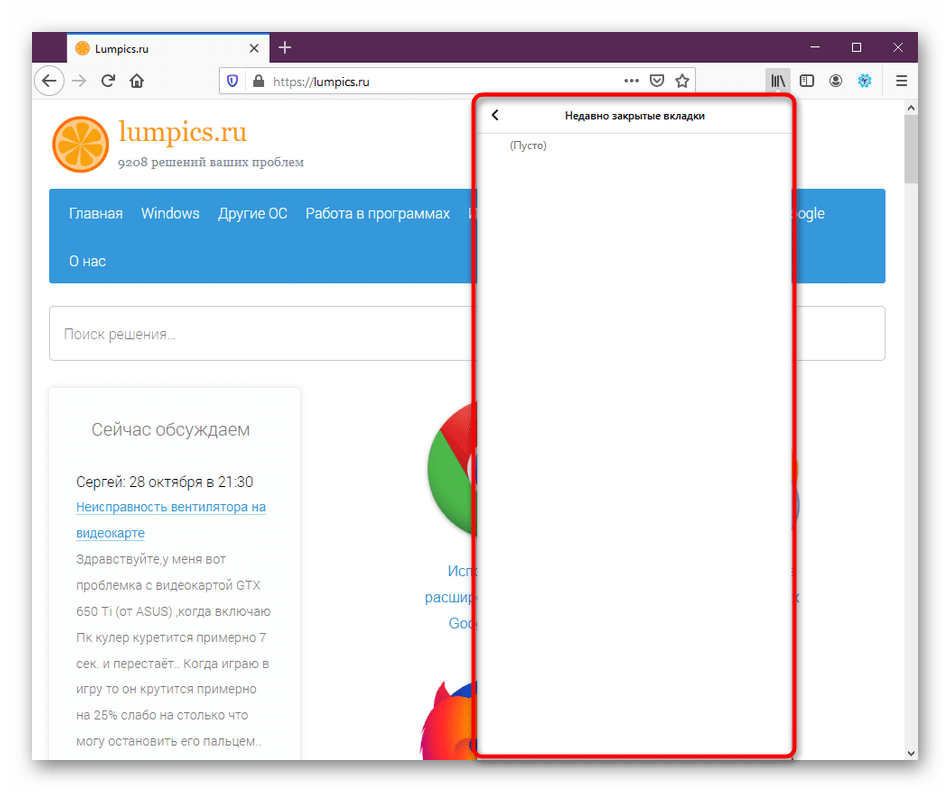
Task: Minimize the Firefox window
Action: click(x=815, y=47)
